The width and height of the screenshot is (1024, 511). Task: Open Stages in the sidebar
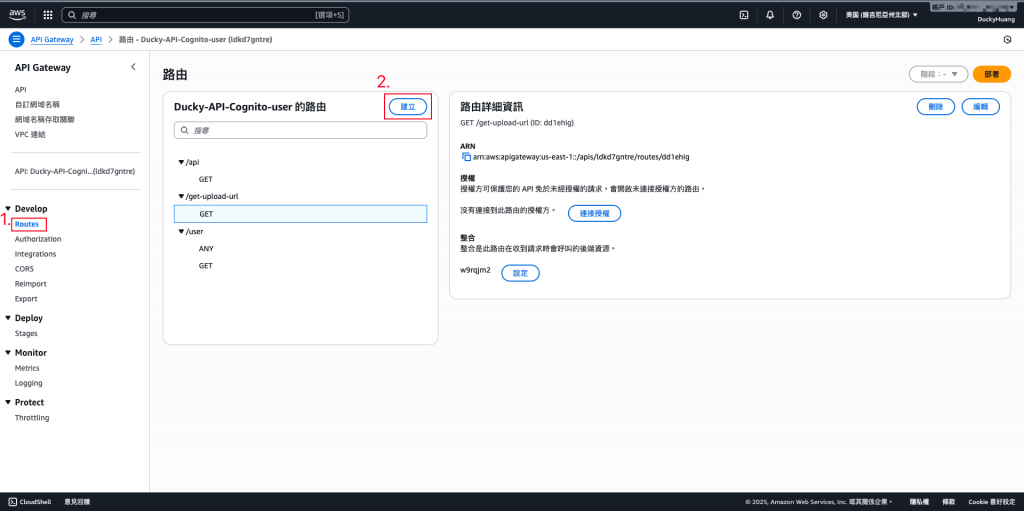click(26, 333)
